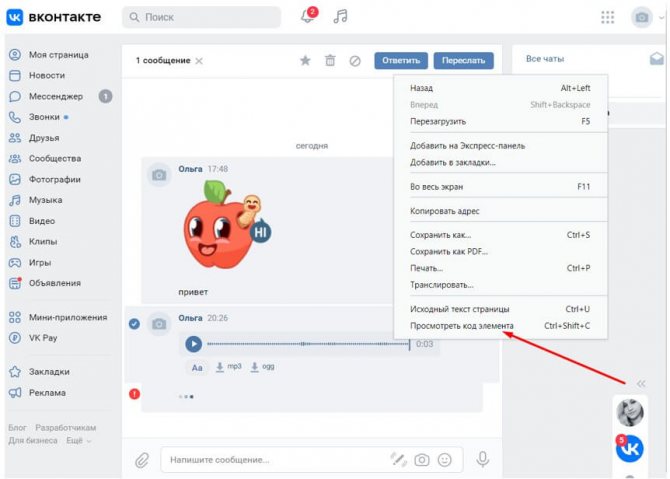Viewport: 670px width, 479px height.
Task: Choose Печать… in context menu
Action: click(500, 268)
